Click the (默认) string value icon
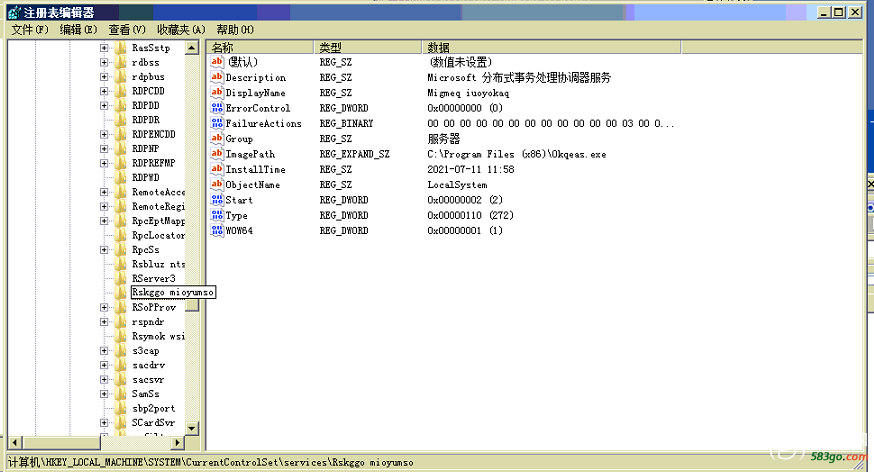The width and height of the screenshot is (874, 472). point(217,62)
